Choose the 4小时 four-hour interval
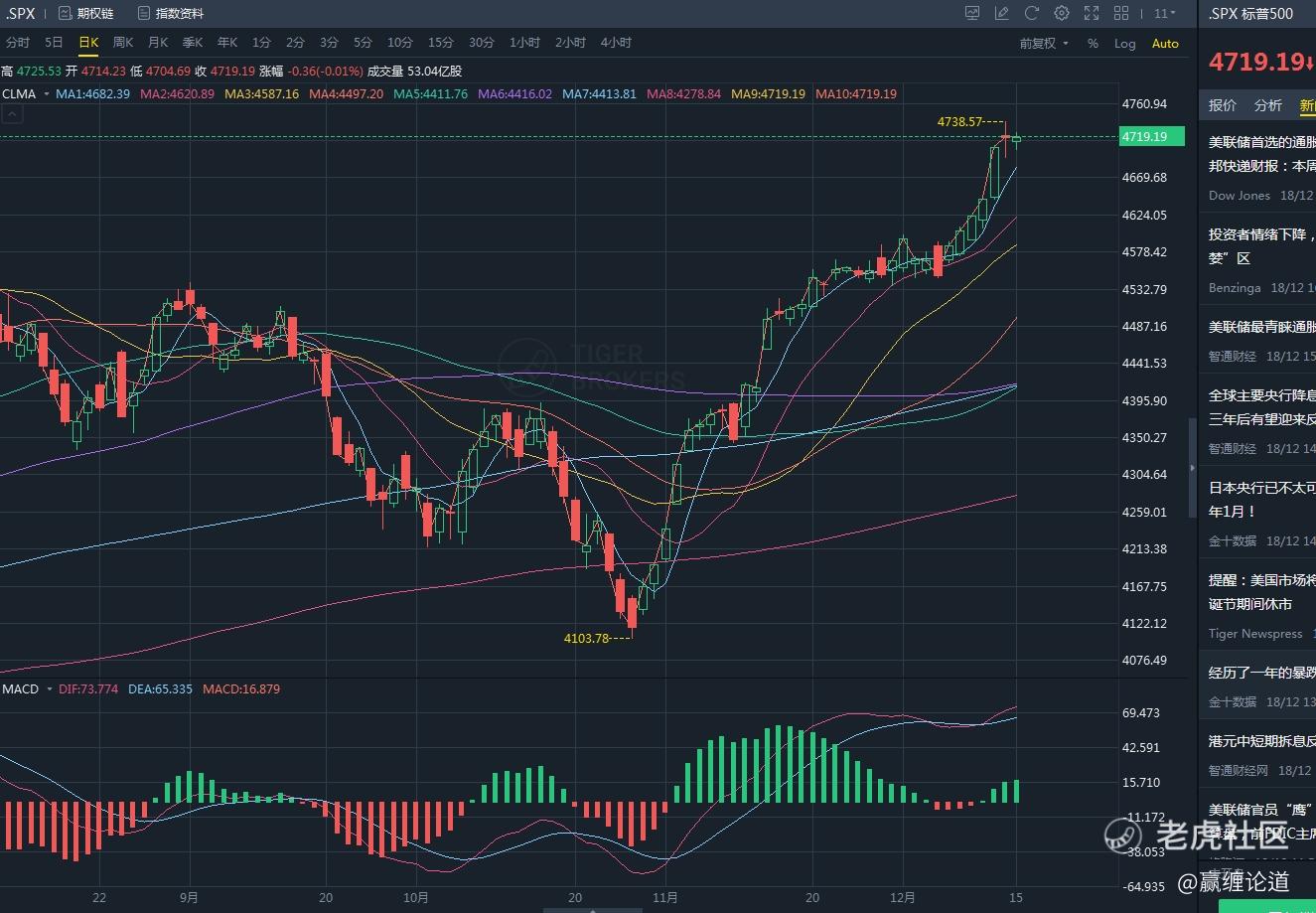 coord(616,43)
